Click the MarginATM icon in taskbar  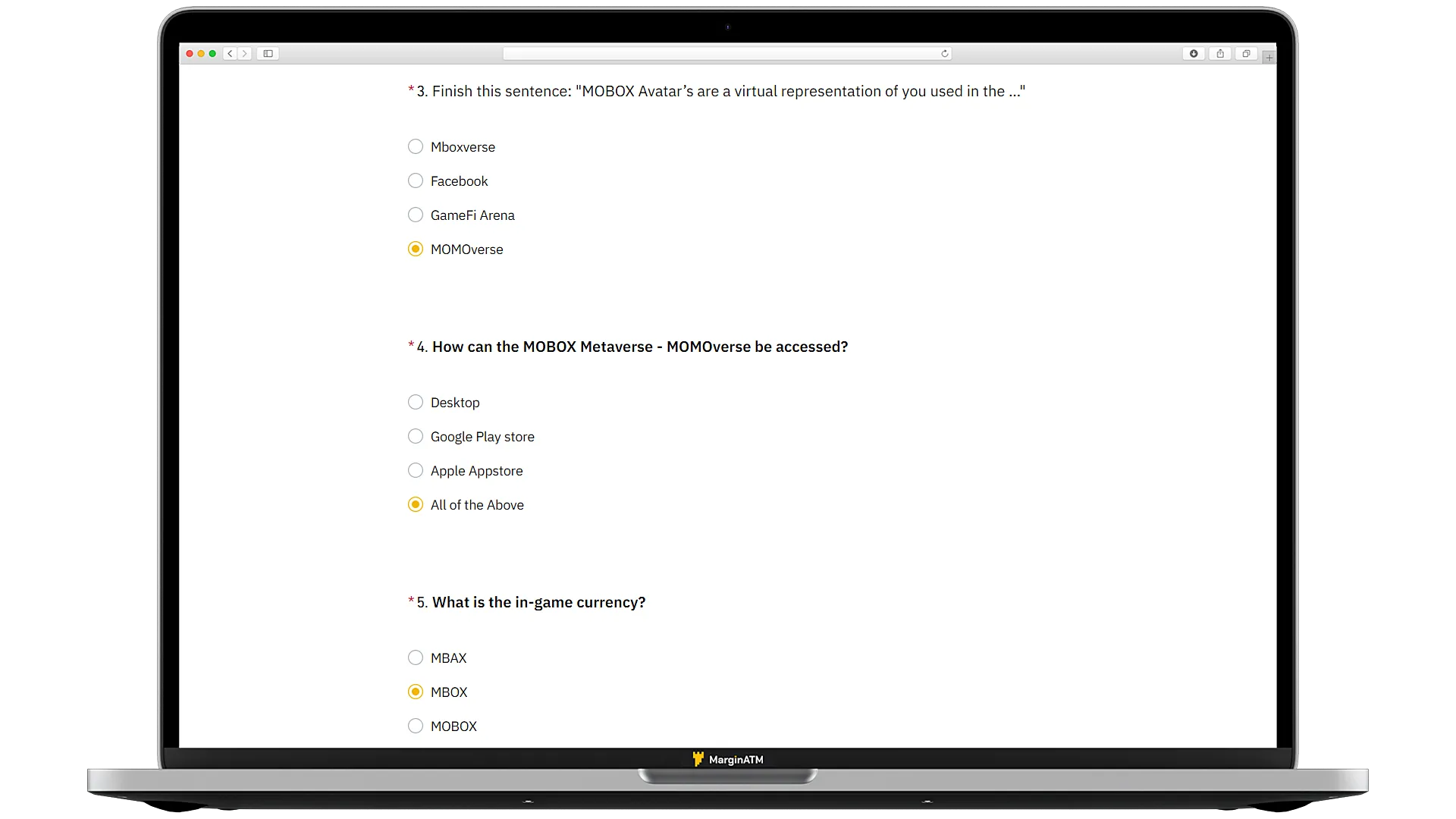click(698, 759)
